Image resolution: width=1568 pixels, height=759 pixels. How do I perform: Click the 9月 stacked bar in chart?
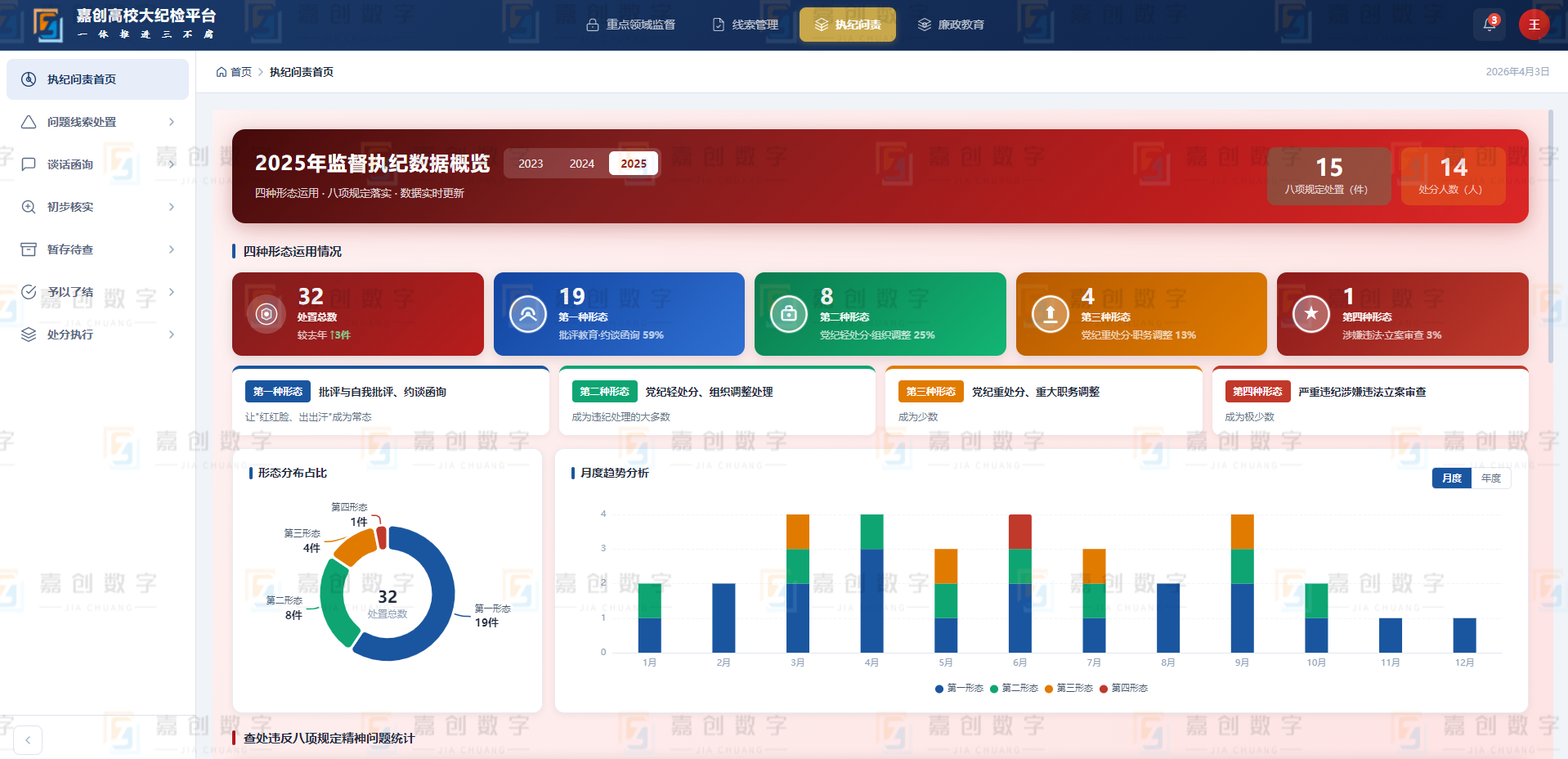click(x=1242, y=583)
